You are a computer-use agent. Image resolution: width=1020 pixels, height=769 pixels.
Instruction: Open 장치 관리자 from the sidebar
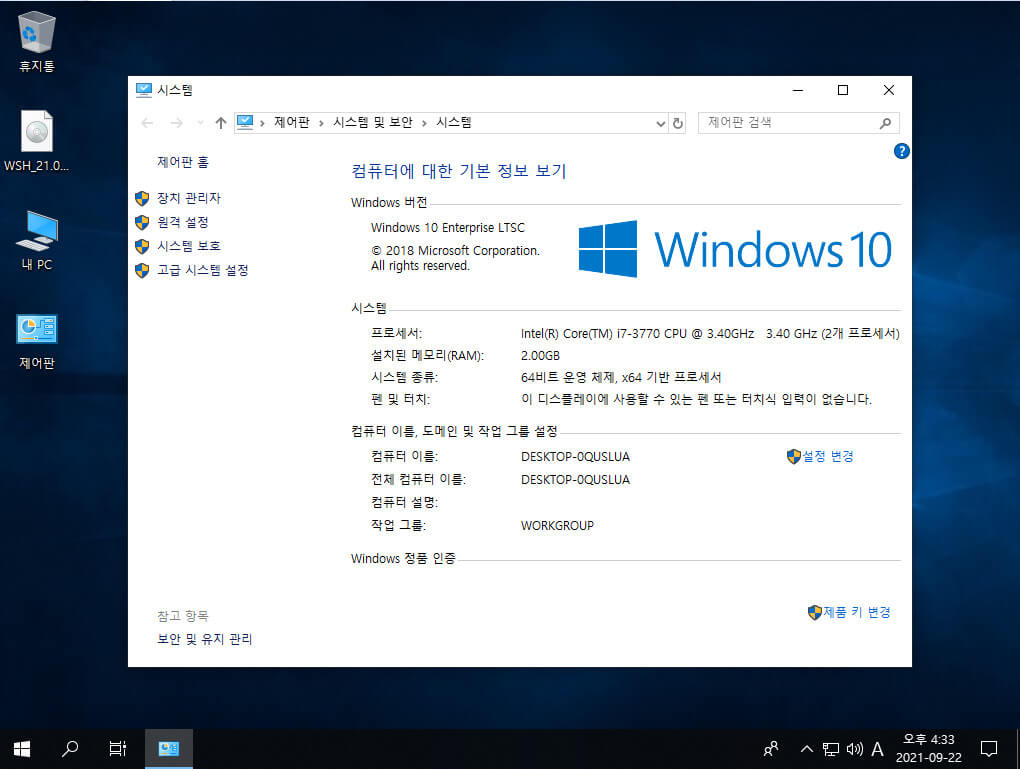(189, 198)
